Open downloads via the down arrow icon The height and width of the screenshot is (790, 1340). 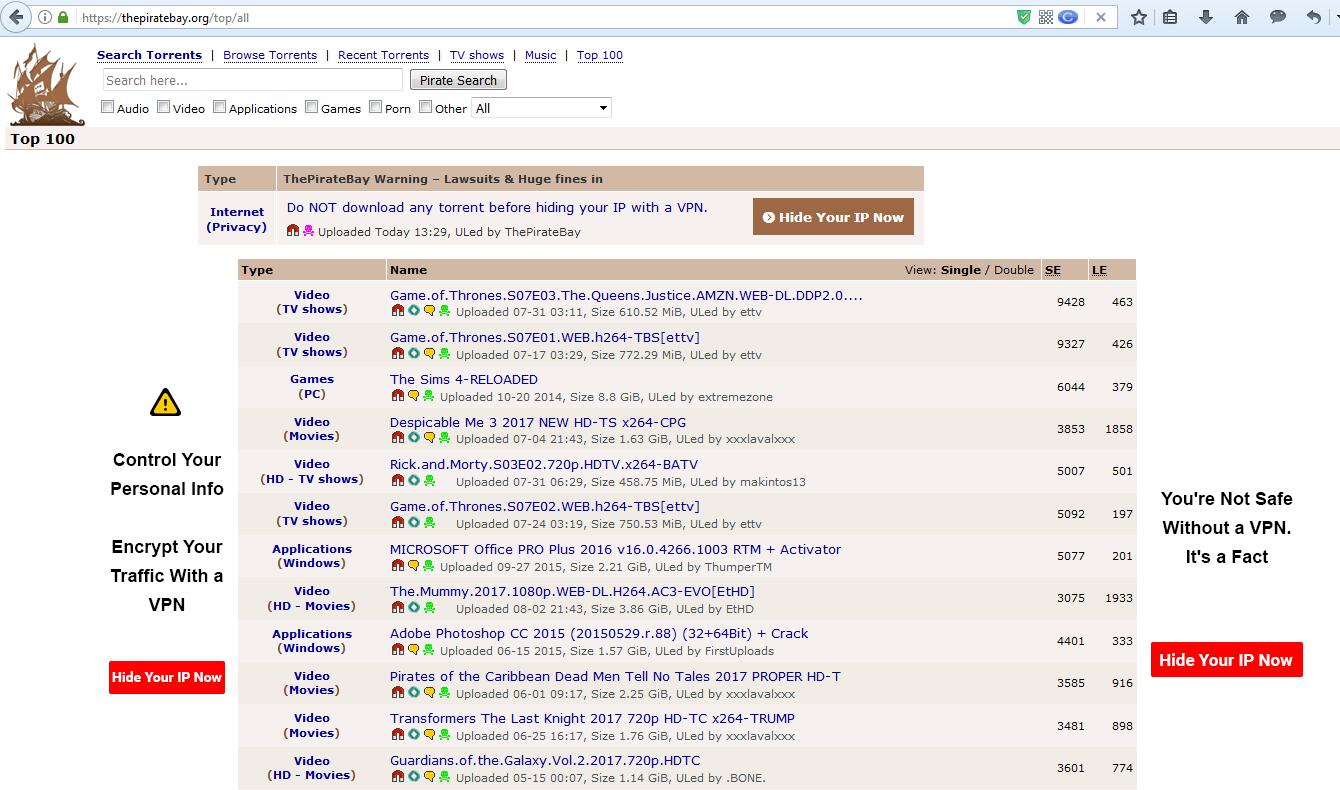click(x=1205, y=17)
